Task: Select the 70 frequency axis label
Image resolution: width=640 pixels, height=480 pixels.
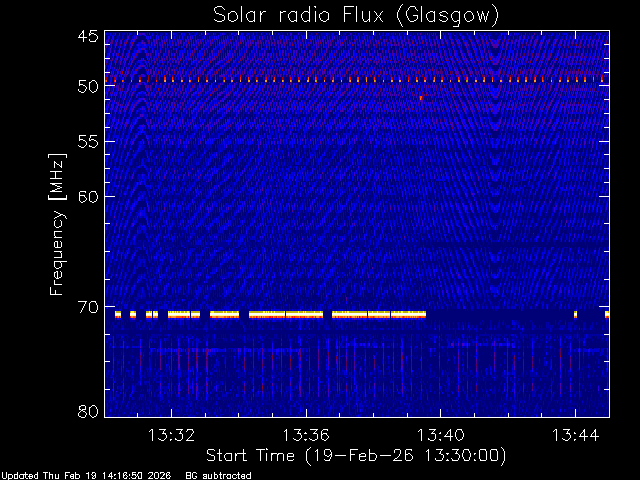Action: [x=88, y=307]
